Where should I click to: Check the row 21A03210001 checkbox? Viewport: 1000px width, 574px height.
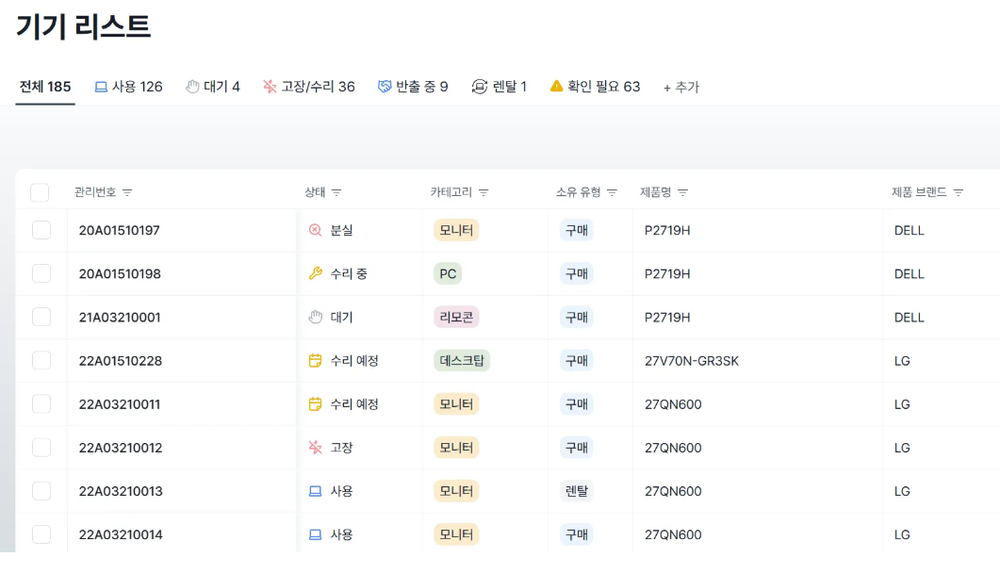click(x=41, y=317)
